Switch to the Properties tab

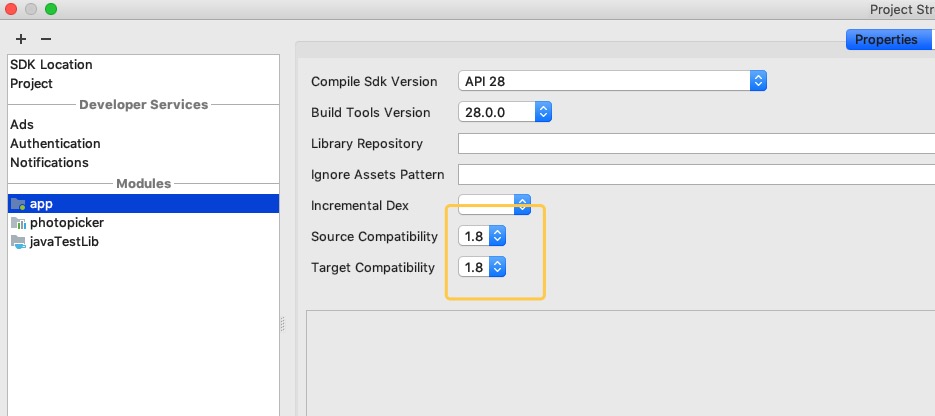[885, 40]
